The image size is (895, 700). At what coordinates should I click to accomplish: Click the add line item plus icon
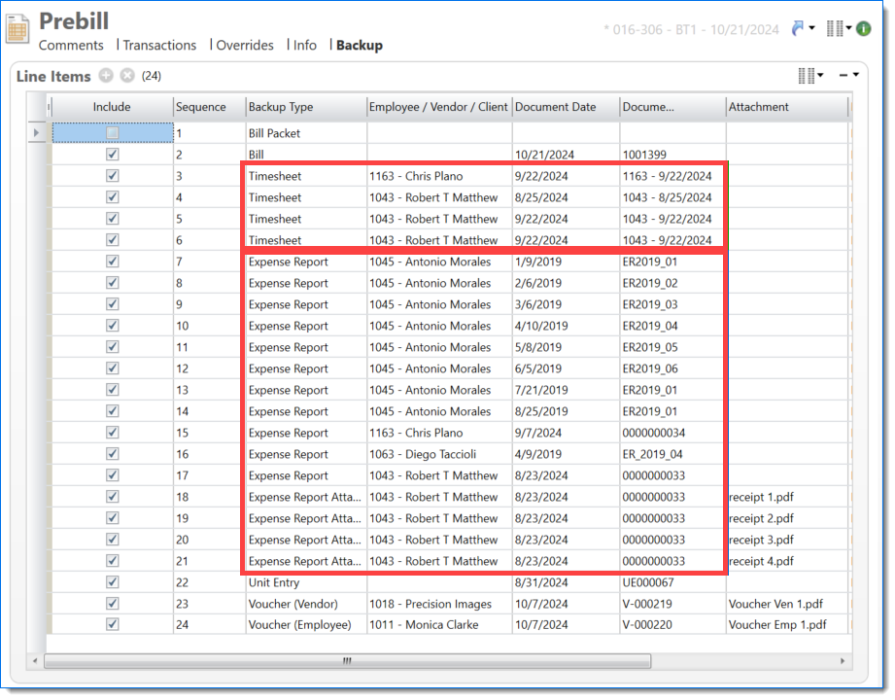pyautogui.click(x=106, y=76)
